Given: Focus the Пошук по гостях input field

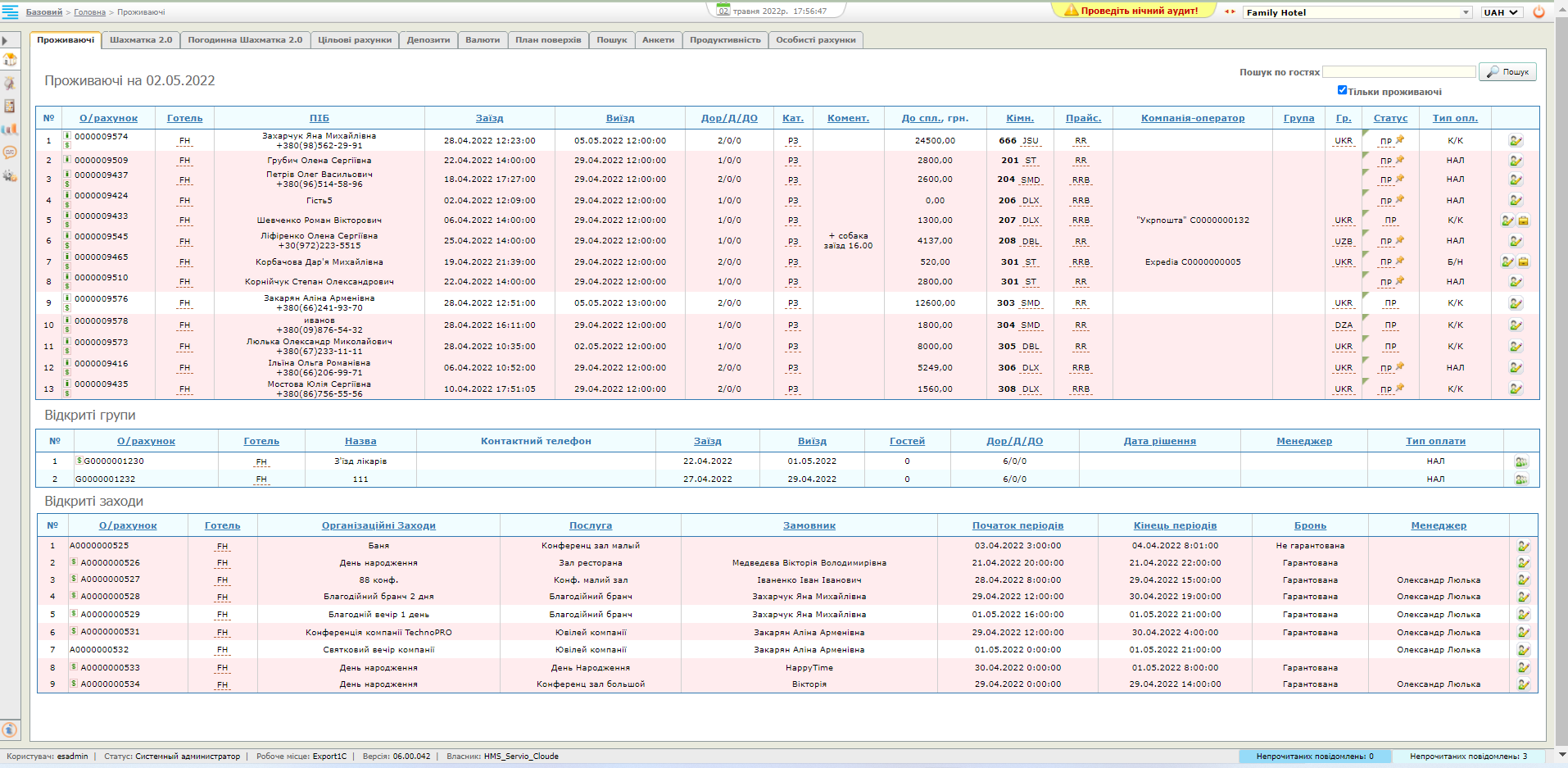Looking at the screenshot, I should tap(1398, 72).
